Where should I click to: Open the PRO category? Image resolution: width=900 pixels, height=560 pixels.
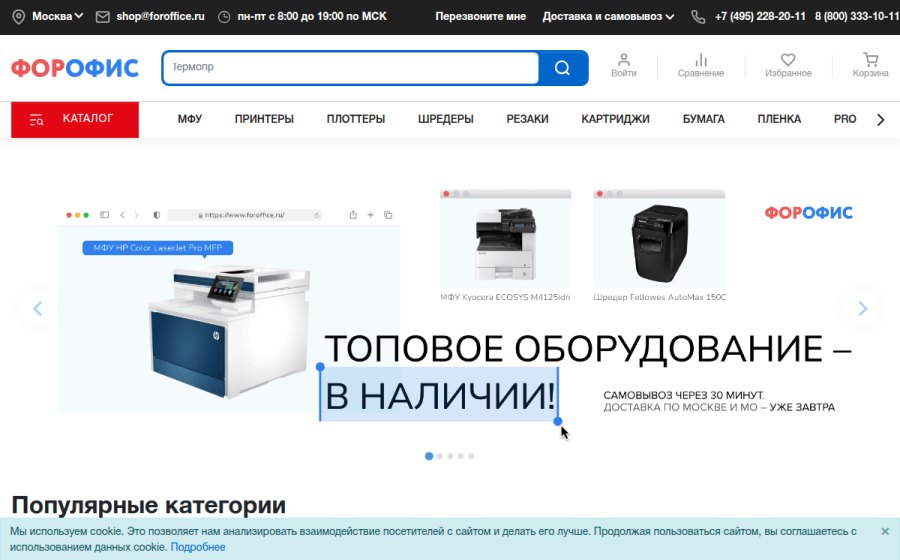point(845,119)
